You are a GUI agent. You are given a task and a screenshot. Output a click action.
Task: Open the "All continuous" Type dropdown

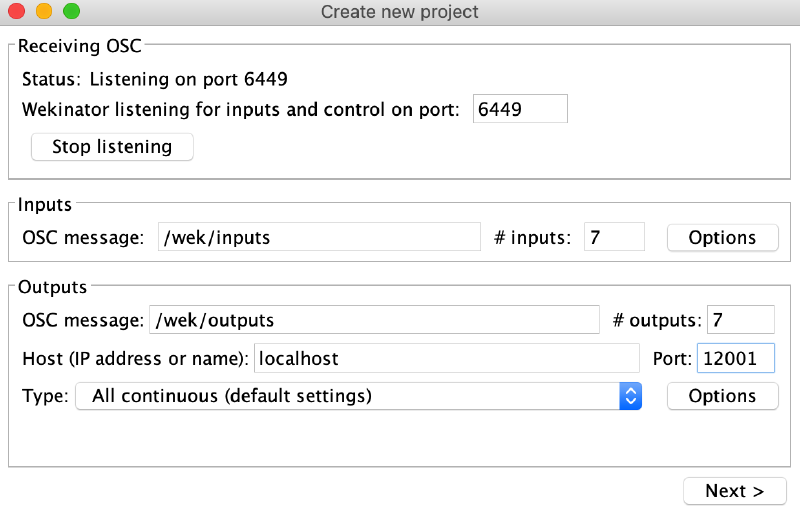[x=350, y=396]
